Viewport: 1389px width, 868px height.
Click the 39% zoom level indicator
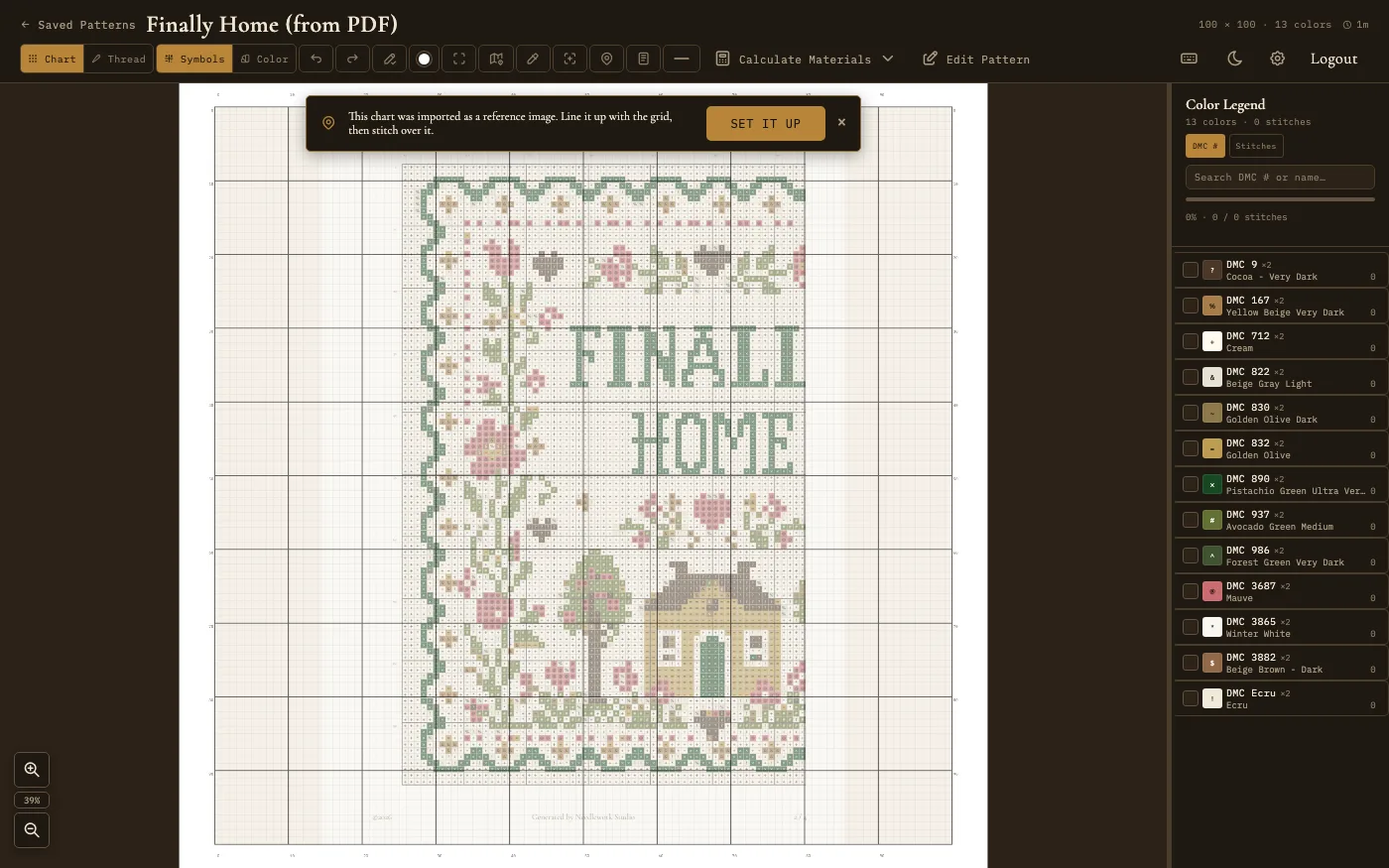(32, 801)
